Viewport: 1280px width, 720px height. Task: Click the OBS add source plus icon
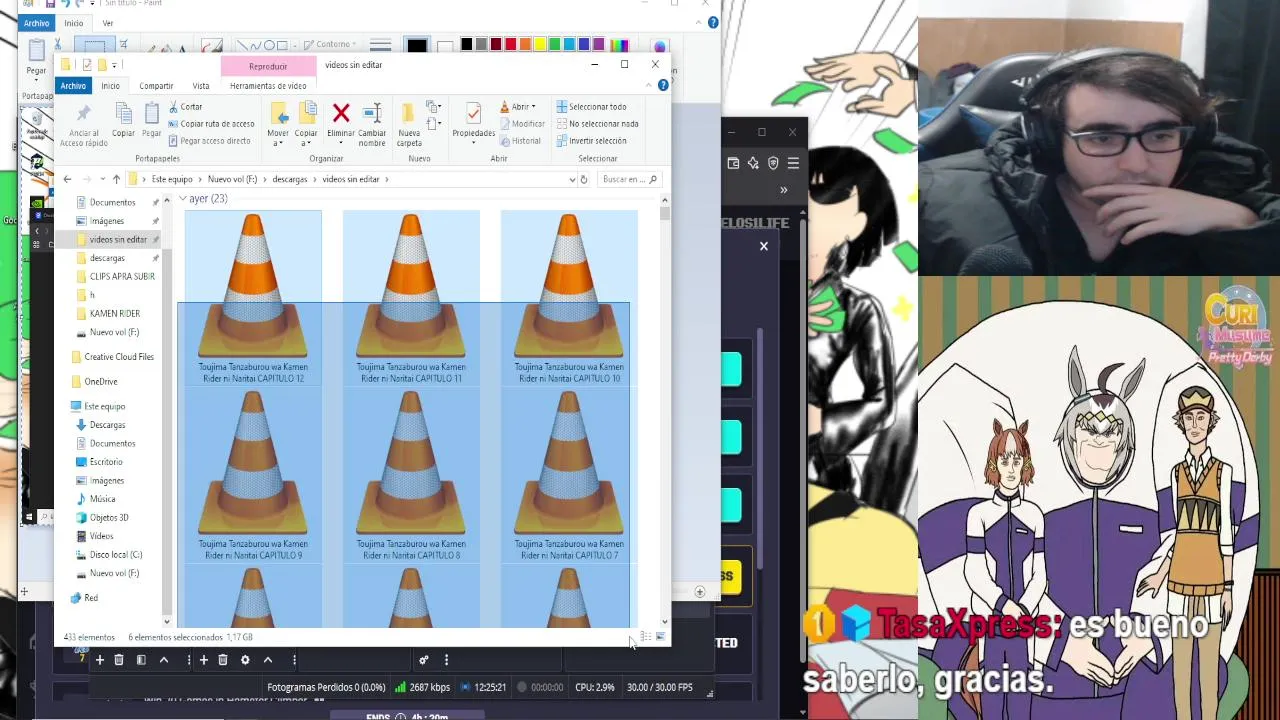coord(203,660)
